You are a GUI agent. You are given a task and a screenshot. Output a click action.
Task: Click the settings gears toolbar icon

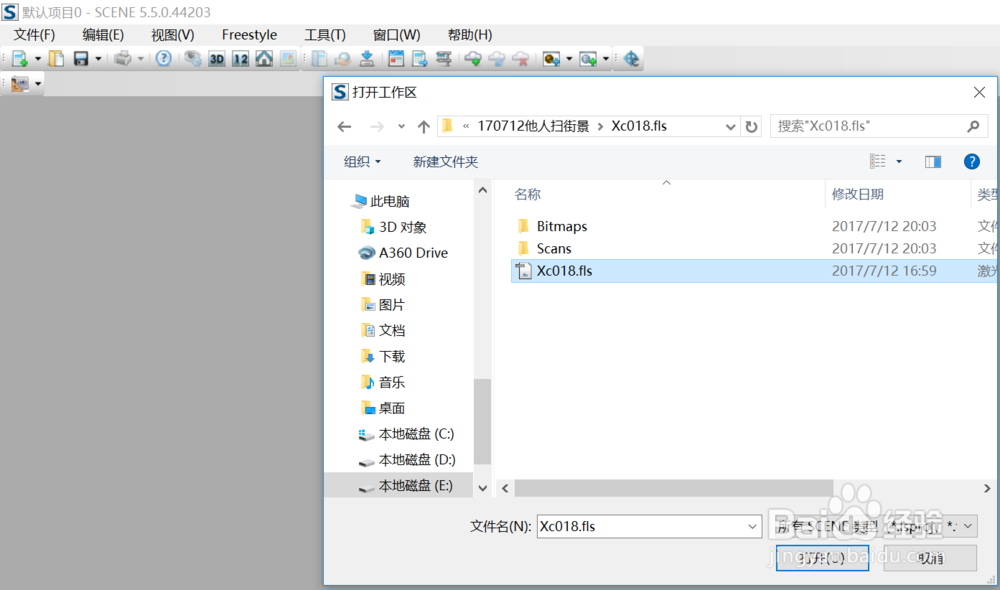[x=193, y=59]
